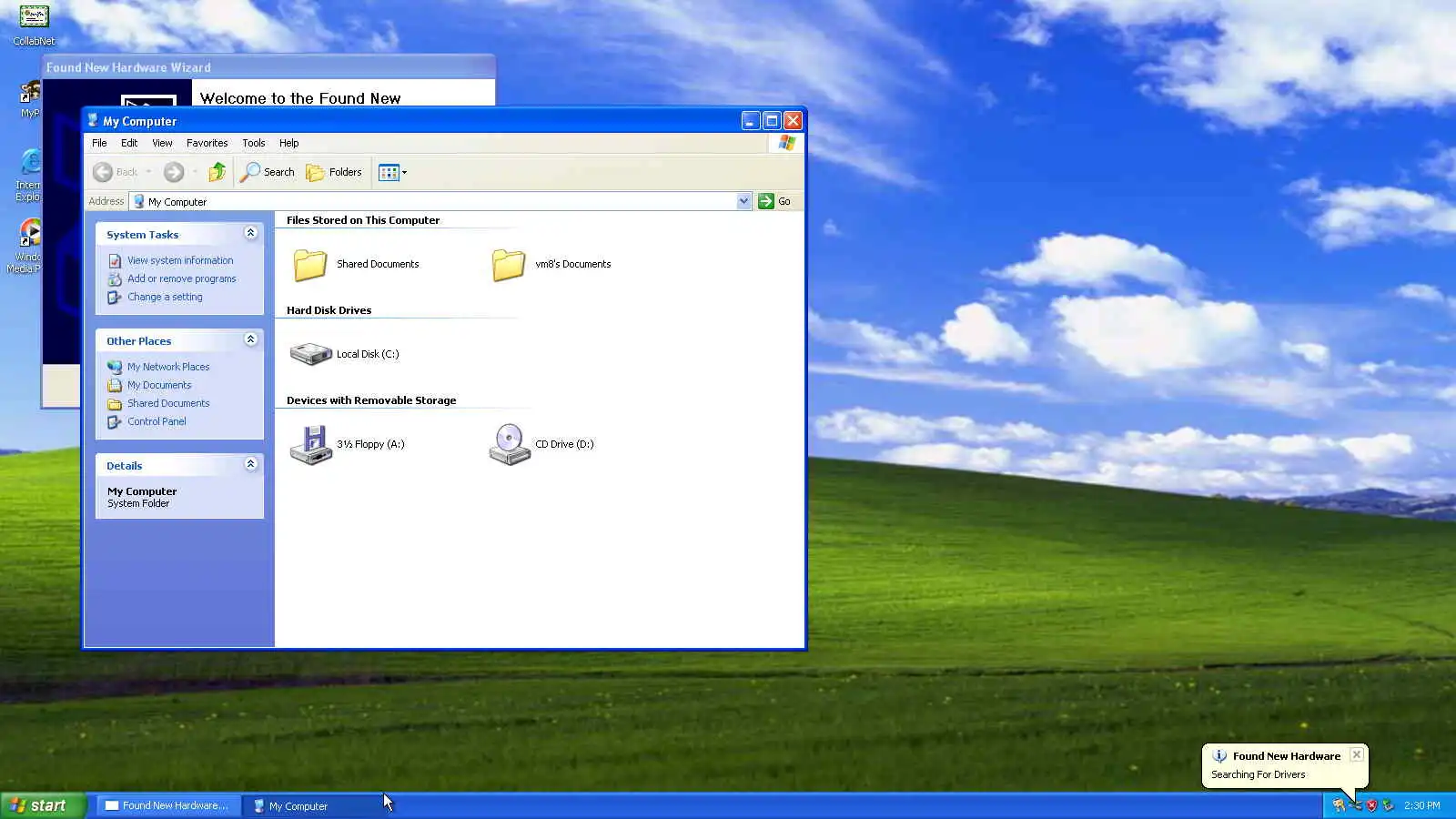Click the Windows flag logo in toolbar
Image resolution: width=1456 pixels, height=819 pixels.
(786, 143)
